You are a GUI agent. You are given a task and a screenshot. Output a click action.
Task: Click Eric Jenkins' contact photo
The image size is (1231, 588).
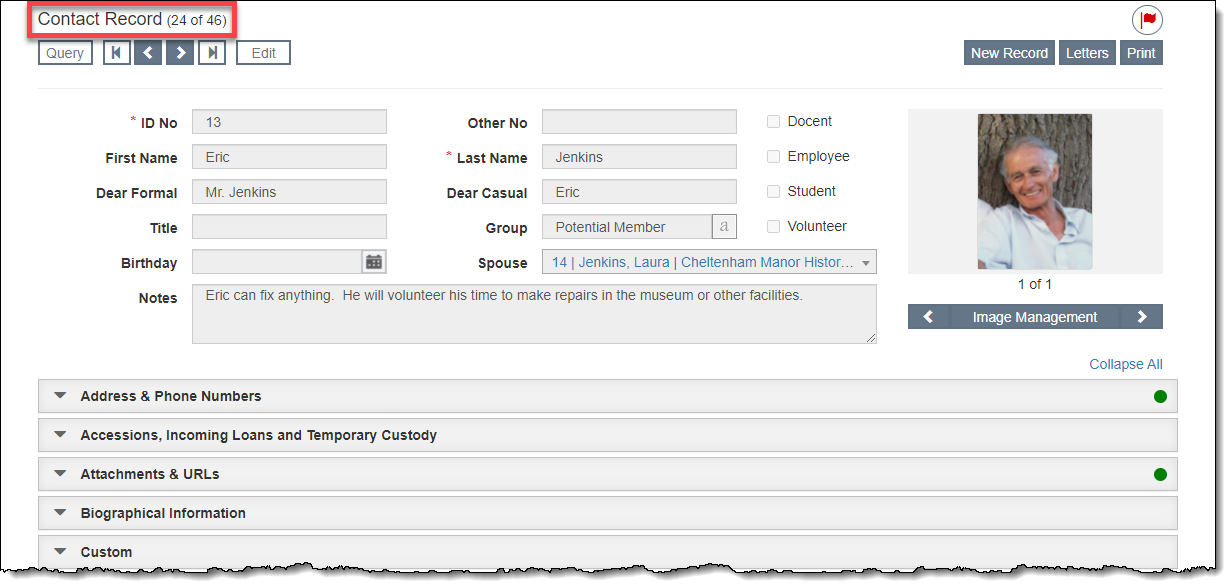coord(1034,192)
